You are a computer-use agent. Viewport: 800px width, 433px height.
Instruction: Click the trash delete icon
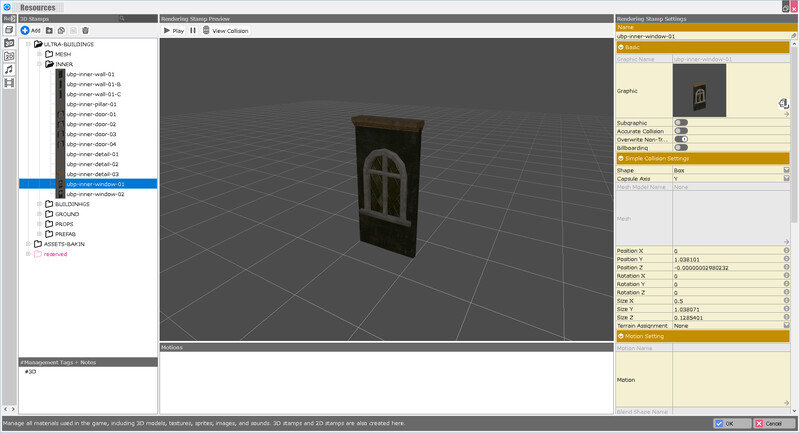point(85,31)
